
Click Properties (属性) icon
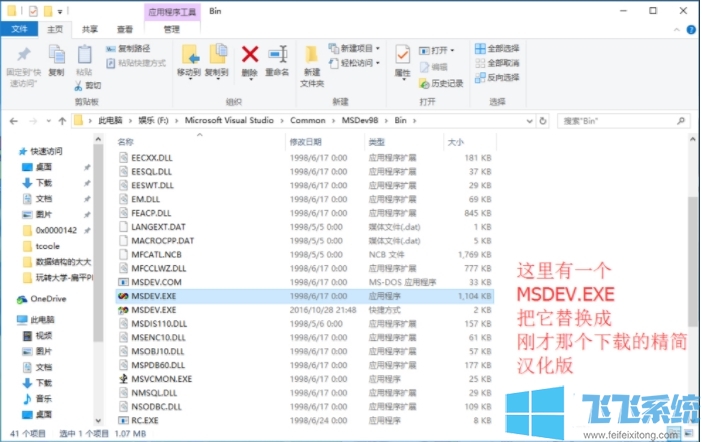[402, 56]
